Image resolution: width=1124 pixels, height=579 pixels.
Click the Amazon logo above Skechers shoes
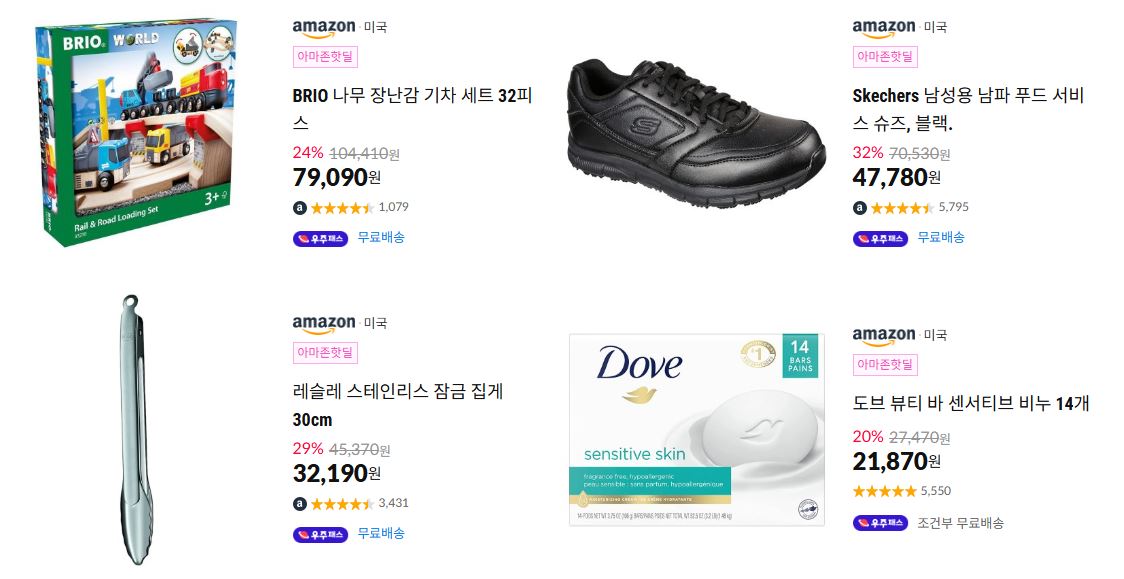pos(884,29)
